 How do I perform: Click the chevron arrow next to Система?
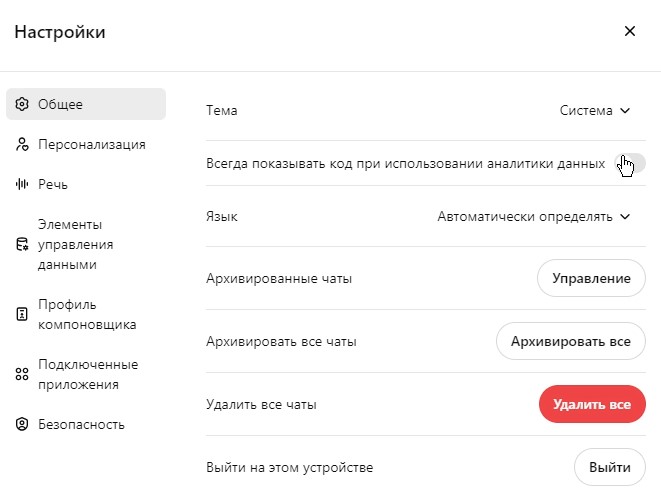625,111
